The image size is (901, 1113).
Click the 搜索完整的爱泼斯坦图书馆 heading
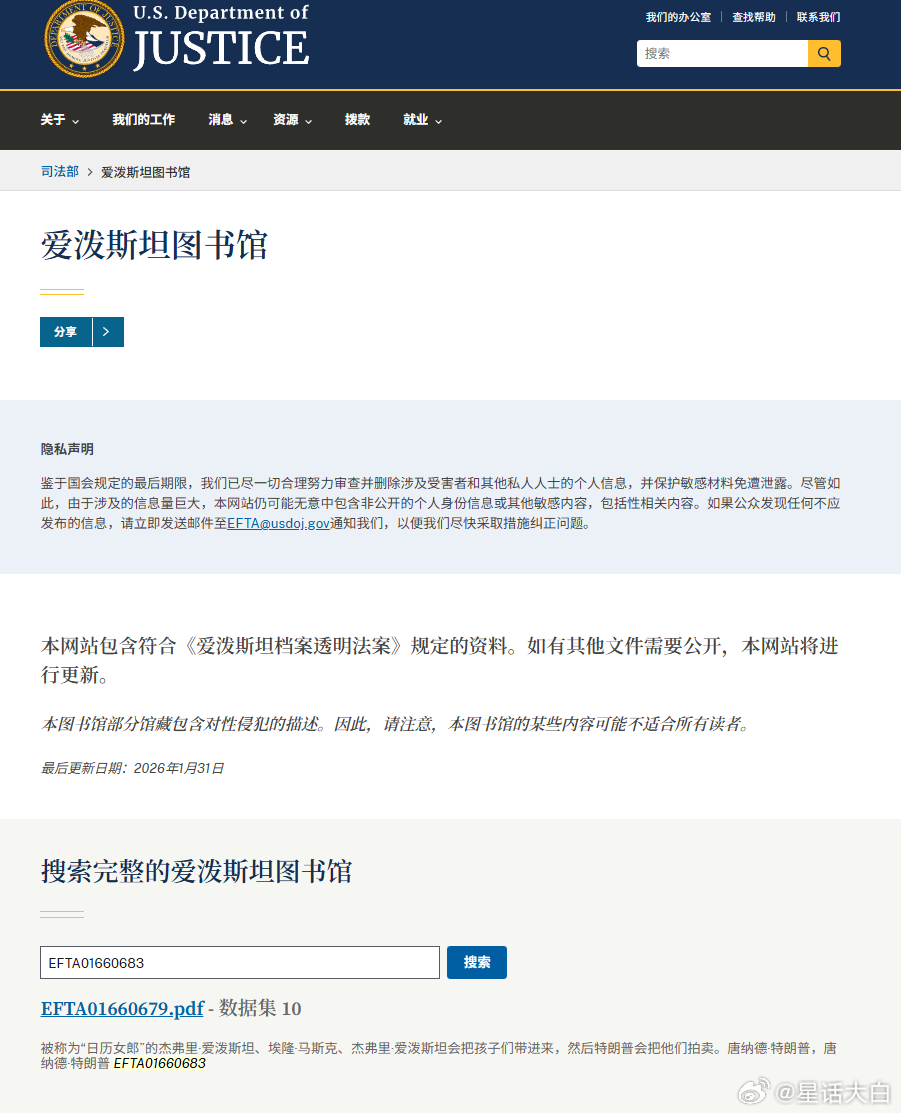point(197,872)
